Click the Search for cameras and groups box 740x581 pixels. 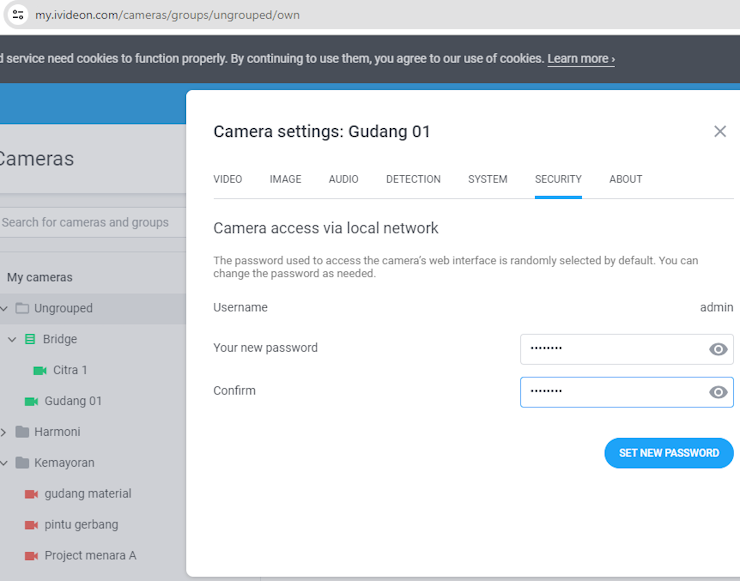pyautogui.click(x=90, y=222)
